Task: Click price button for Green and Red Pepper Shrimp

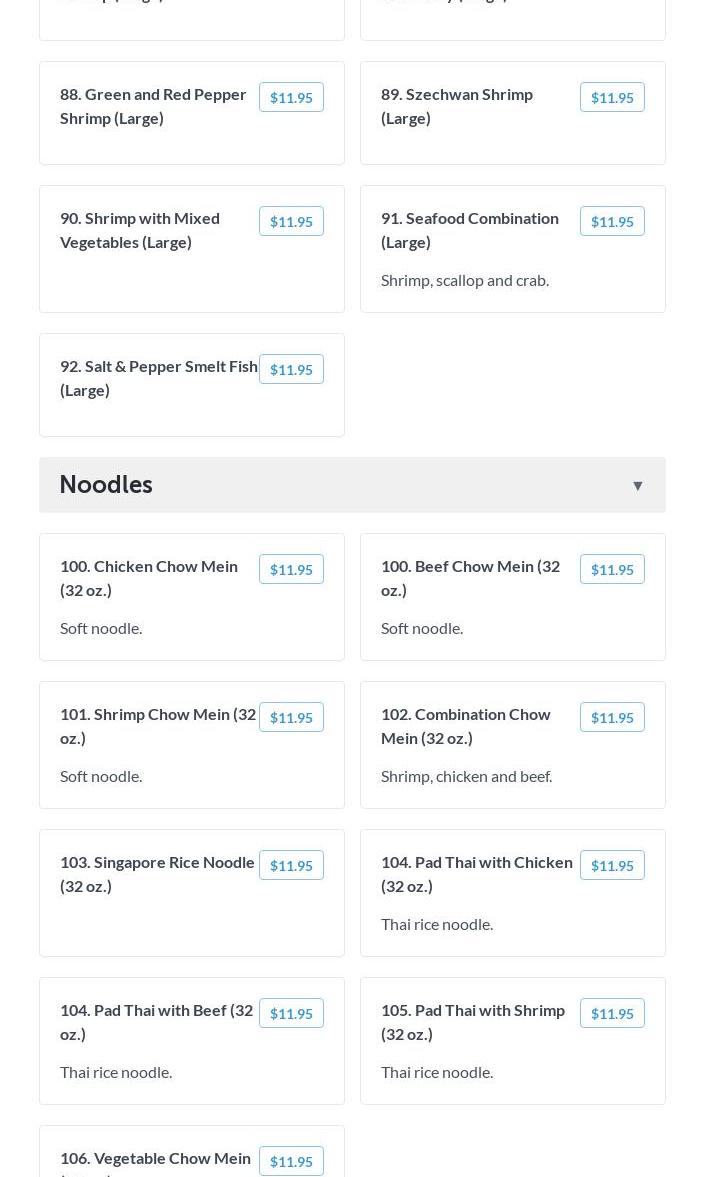Action: click(291, 97)
